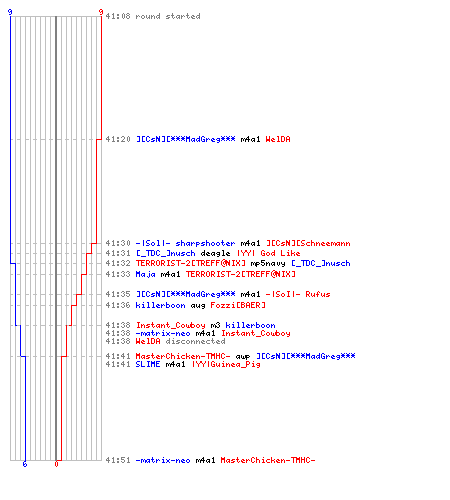Click Instant_Cowboy attacker name at 41:38
This screenshot has width=450, height=500.
point(170,325)
